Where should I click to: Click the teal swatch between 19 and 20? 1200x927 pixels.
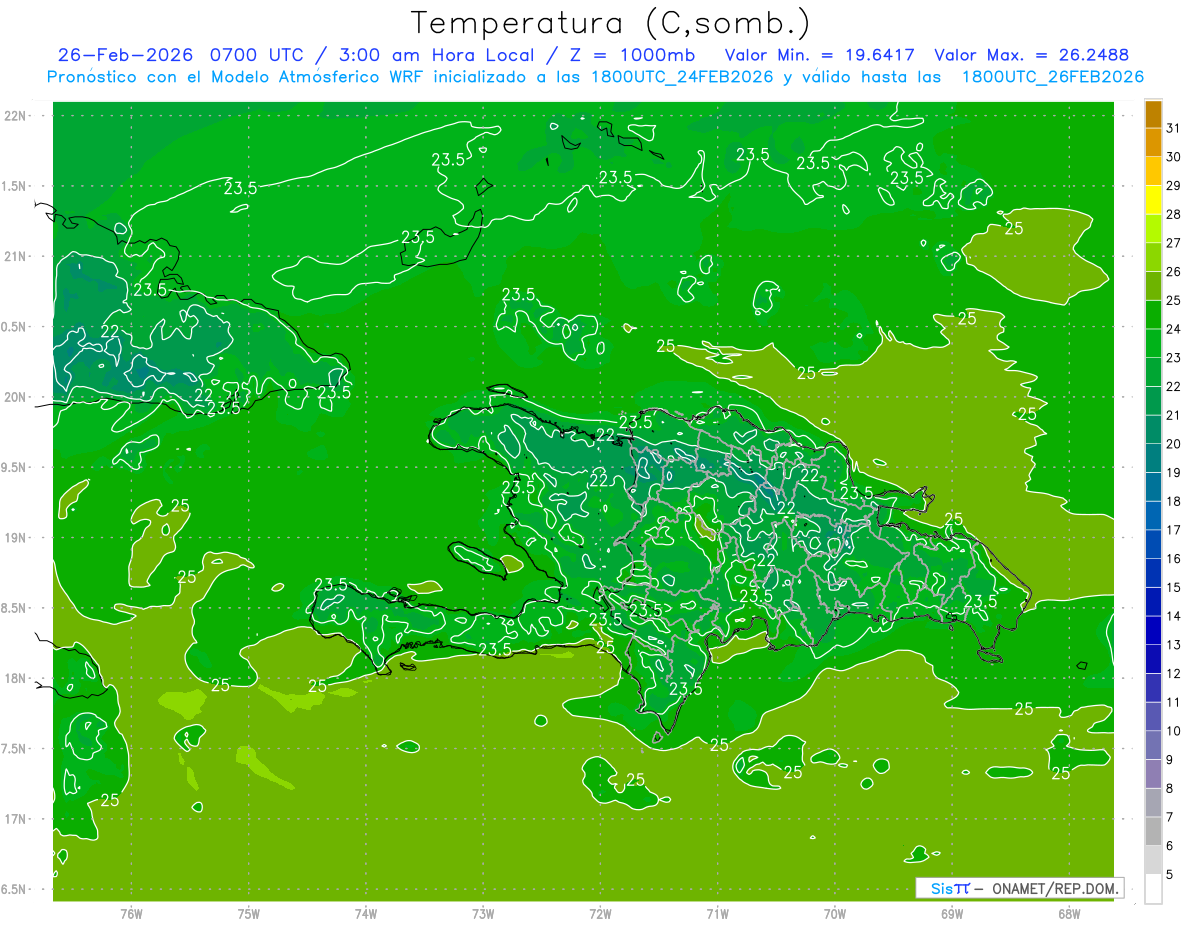pos(1153,459)
